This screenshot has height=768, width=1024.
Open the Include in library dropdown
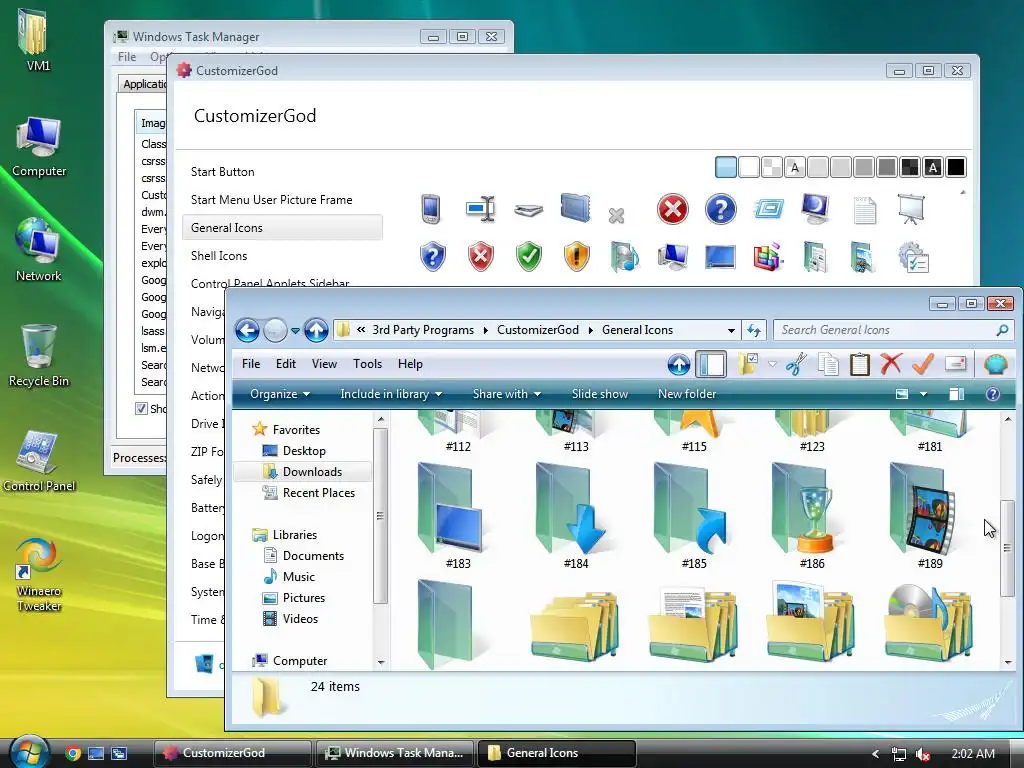pyautogui.click(x=391, y=394)
